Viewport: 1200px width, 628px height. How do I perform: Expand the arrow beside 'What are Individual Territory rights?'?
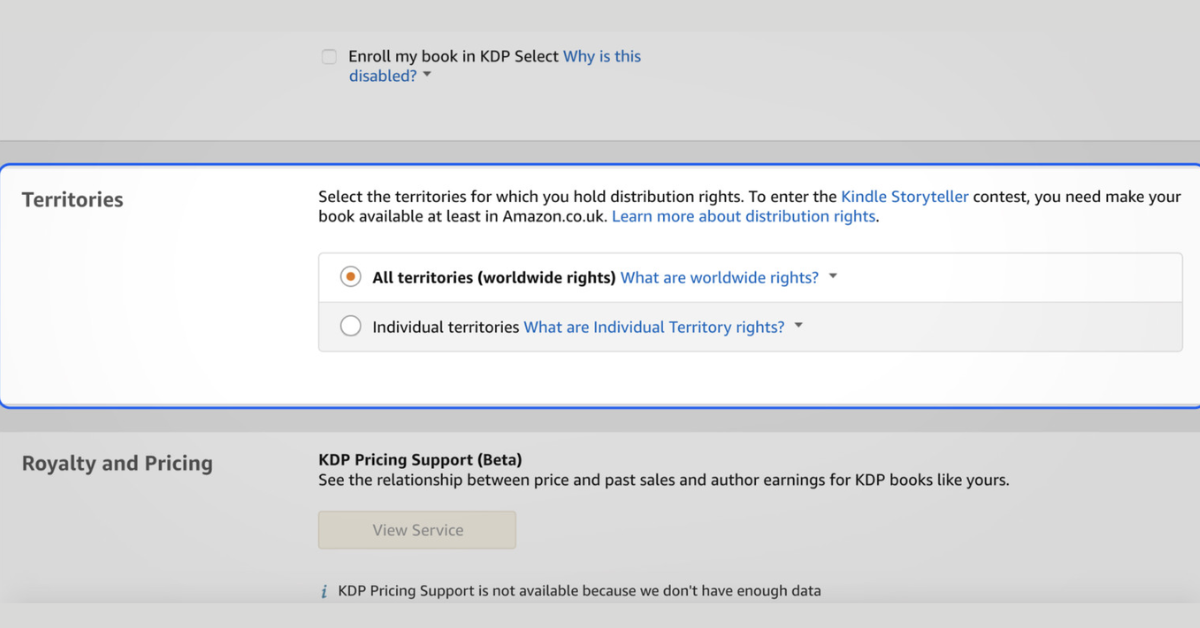pyautogui.click(x=798, y=327)
